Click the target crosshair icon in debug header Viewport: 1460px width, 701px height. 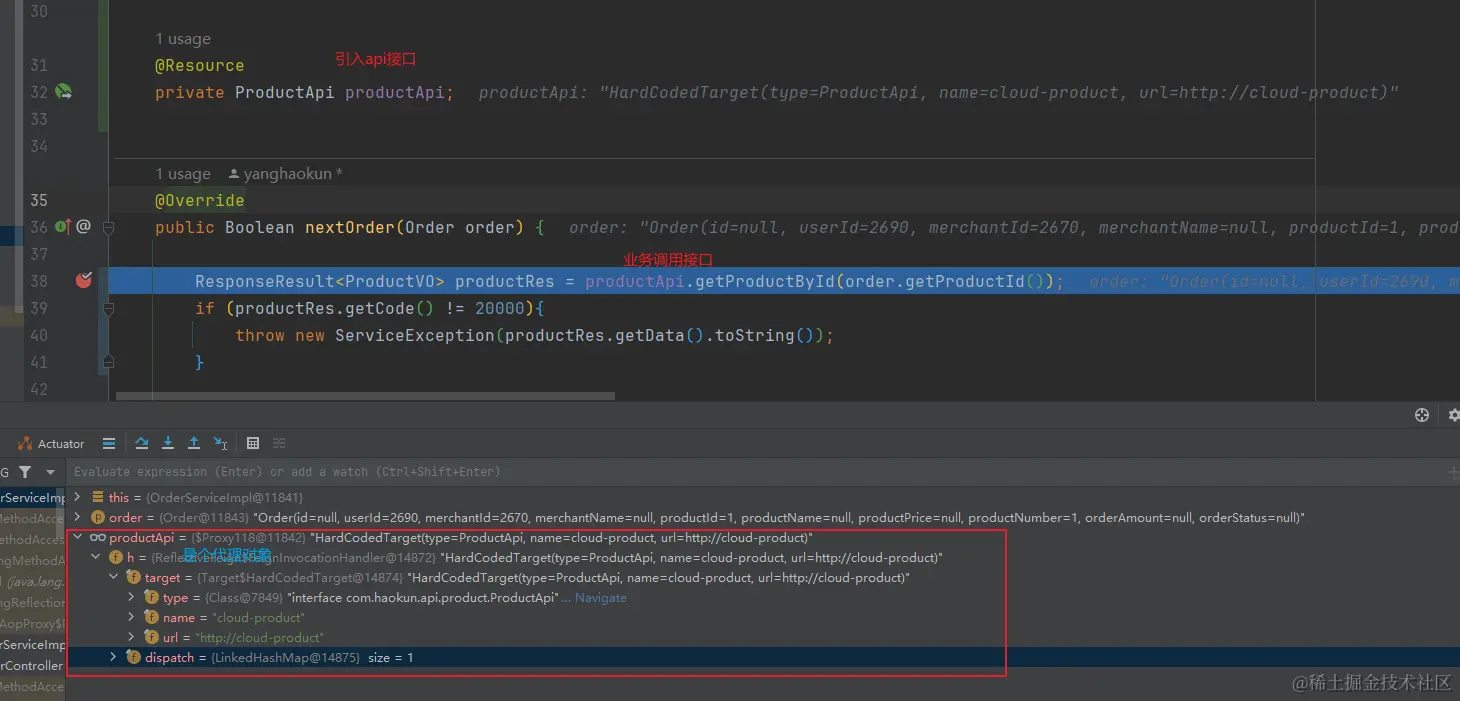point(1422,415)
